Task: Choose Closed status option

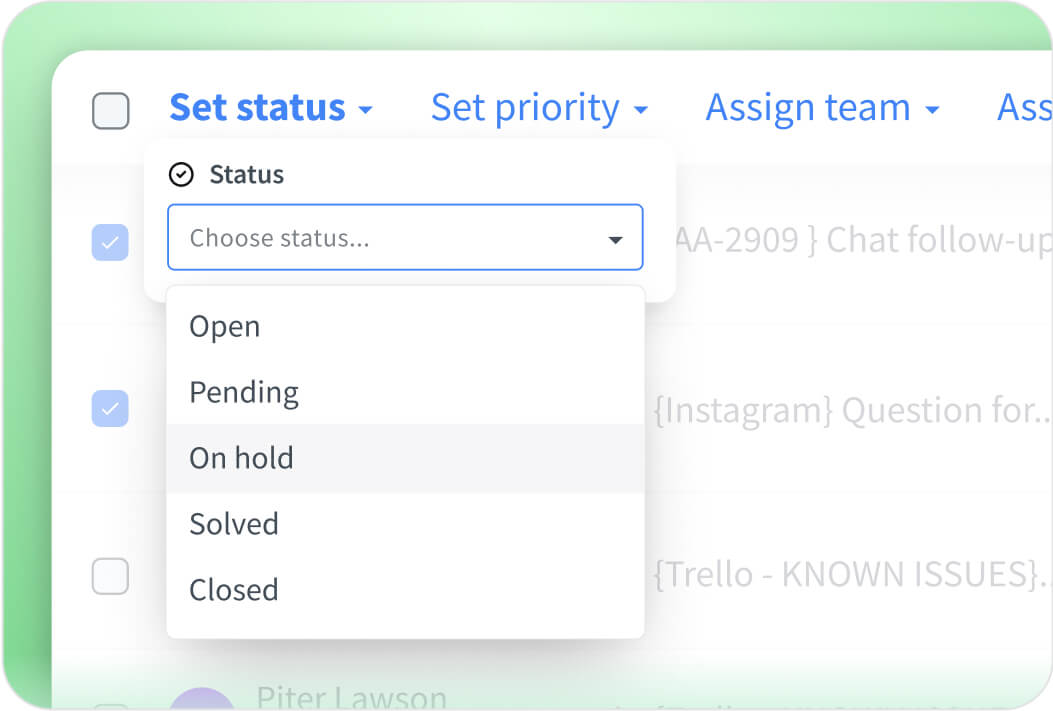Action: [x=233, y=590]
